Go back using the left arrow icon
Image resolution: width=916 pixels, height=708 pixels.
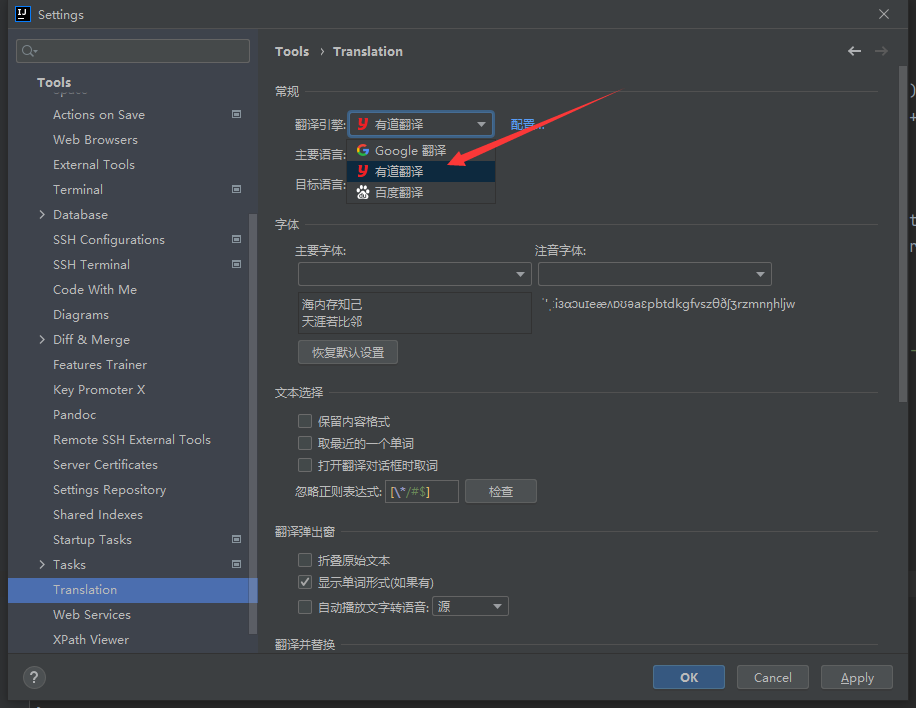pyautogui.click(x=854, y=51)
